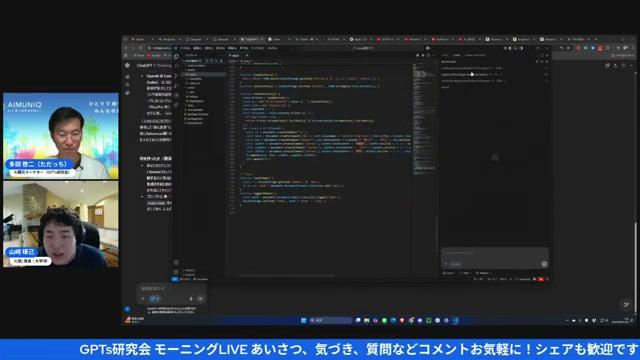
Task: Send the message in VS Code chat panel
Action: pyautogui.click(x=544, y=264)
